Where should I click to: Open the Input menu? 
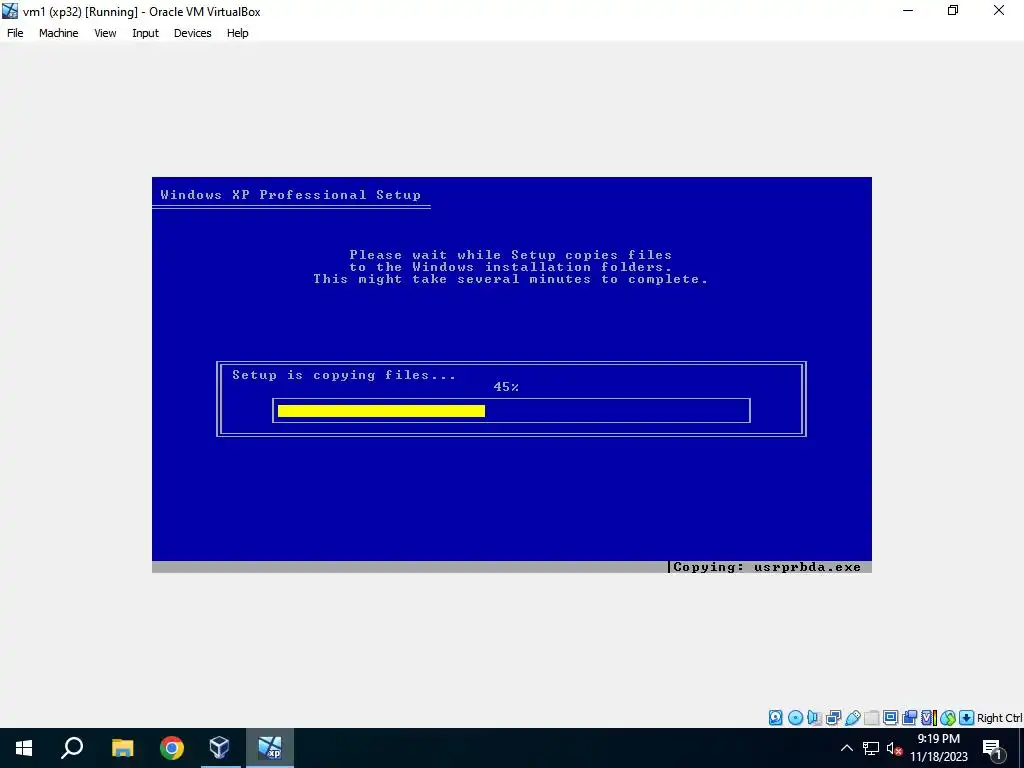point(145,33)
